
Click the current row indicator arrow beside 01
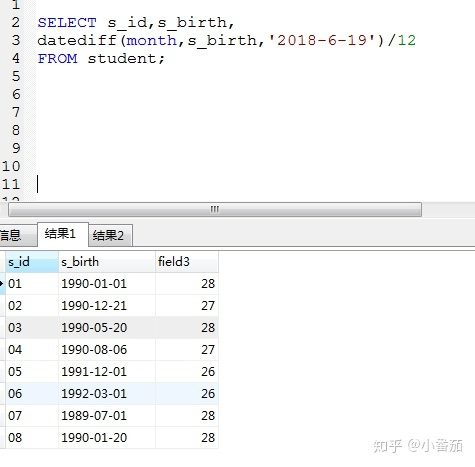pyautogui.click(x=2, y=284)
